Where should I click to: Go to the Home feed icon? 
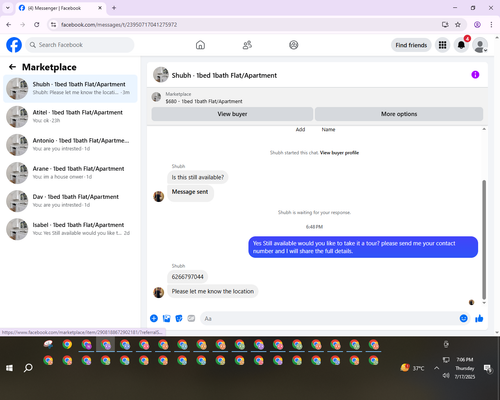tap(200, 45)
